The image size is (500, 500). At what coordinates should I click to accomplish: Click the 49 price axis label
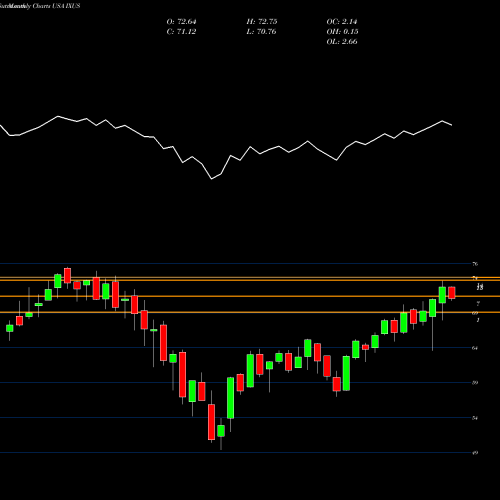point(475,453)
